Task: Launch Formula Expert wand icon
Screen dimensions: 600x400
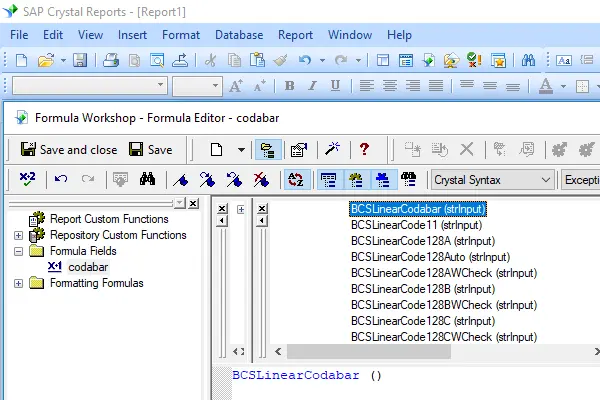Action: pyautogui.click(x=333, y=149)
